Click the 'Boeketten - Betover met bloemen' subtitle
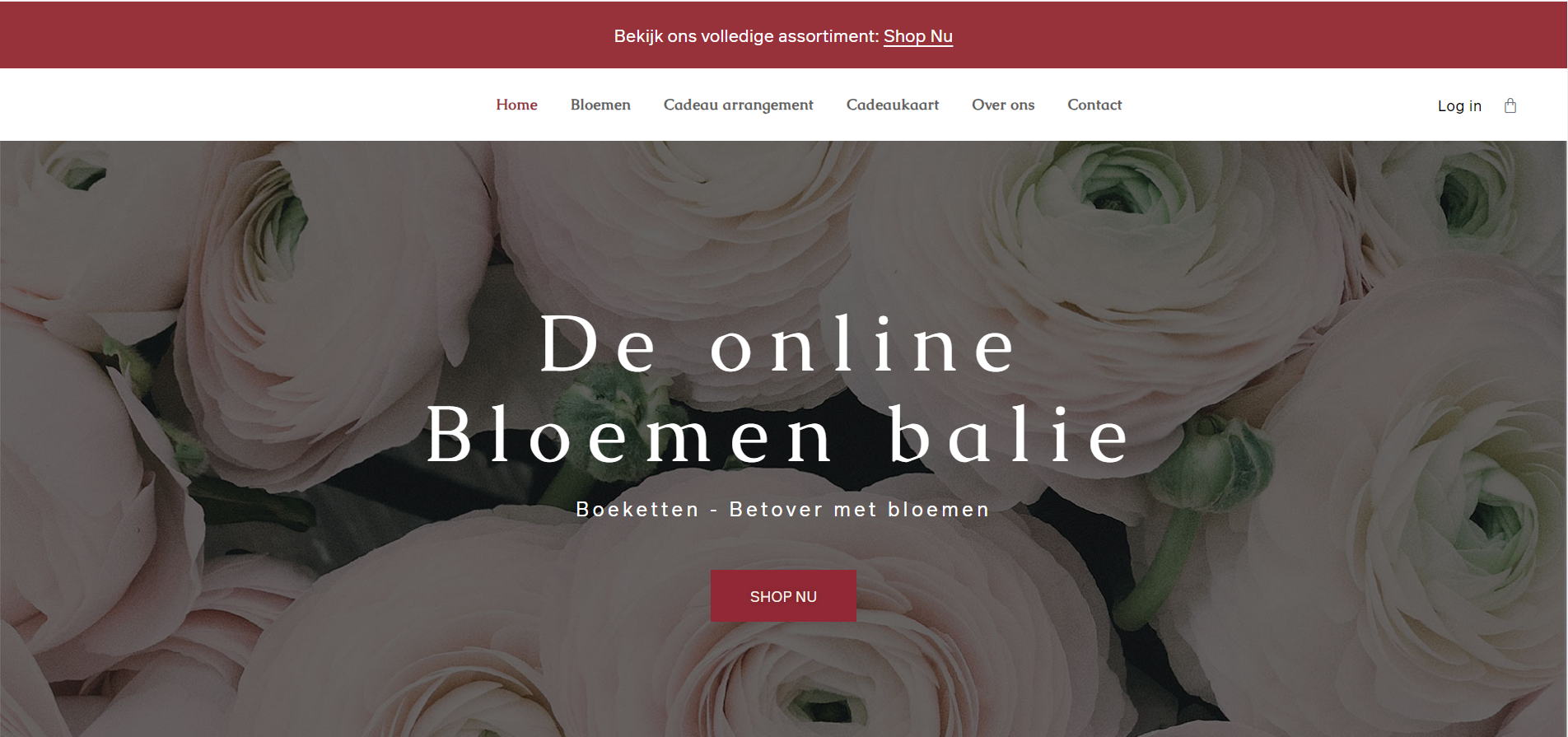Screen dimensions: 1568x737 click(783, 510)
